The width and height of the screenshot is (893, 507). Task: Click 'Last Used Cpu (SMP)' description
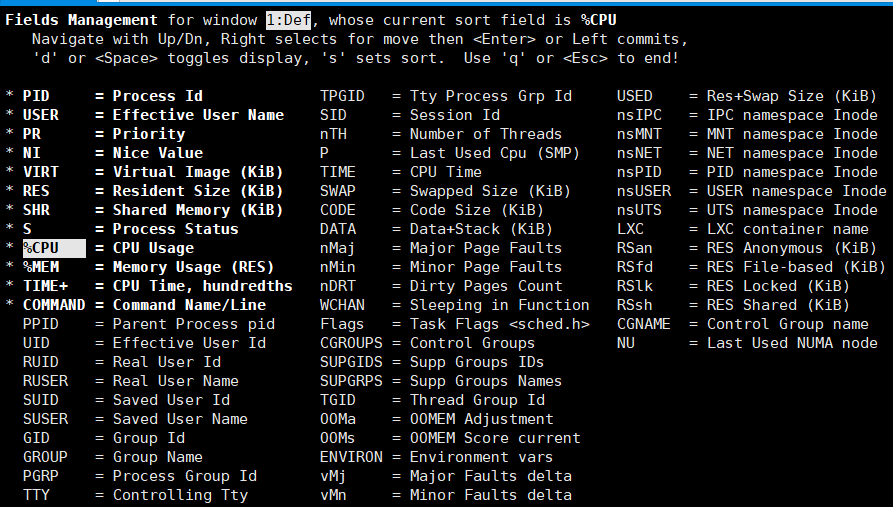(494, 153)
